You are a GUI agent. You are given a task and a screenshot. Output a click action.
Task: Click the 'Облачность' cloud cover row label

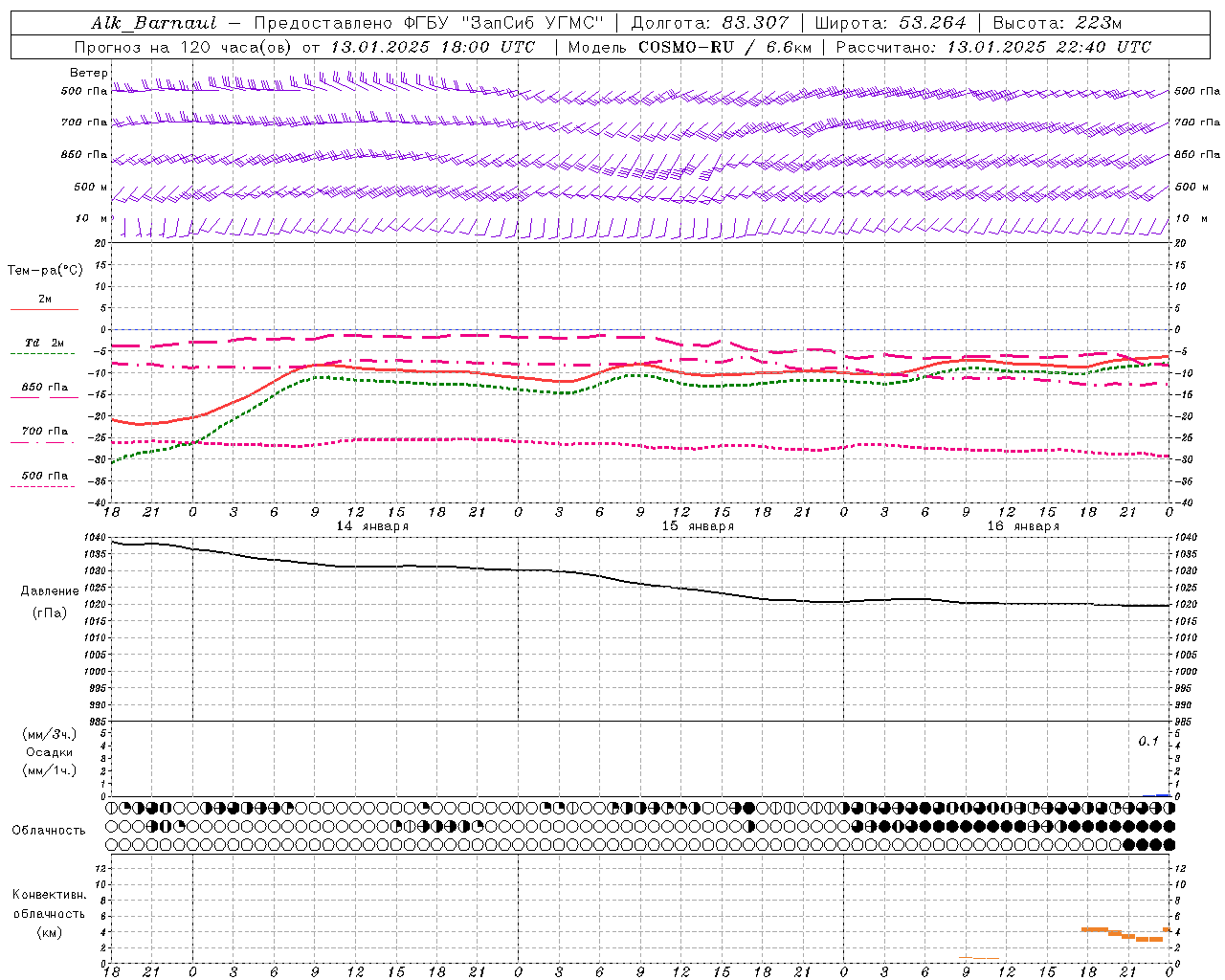49,831
